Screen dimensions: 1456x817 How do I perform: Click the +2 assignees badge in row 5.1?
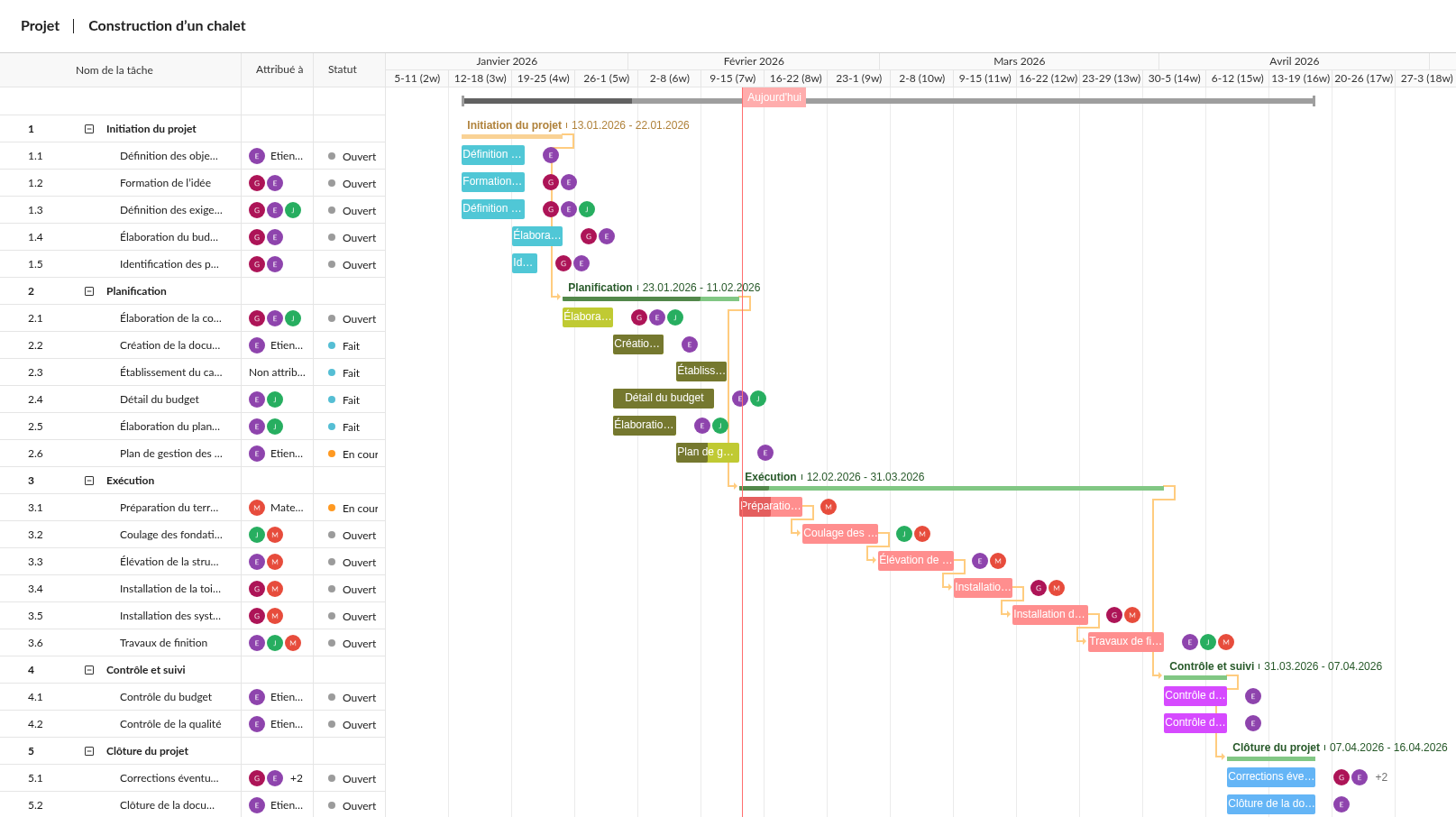click(x=297, y=778)
